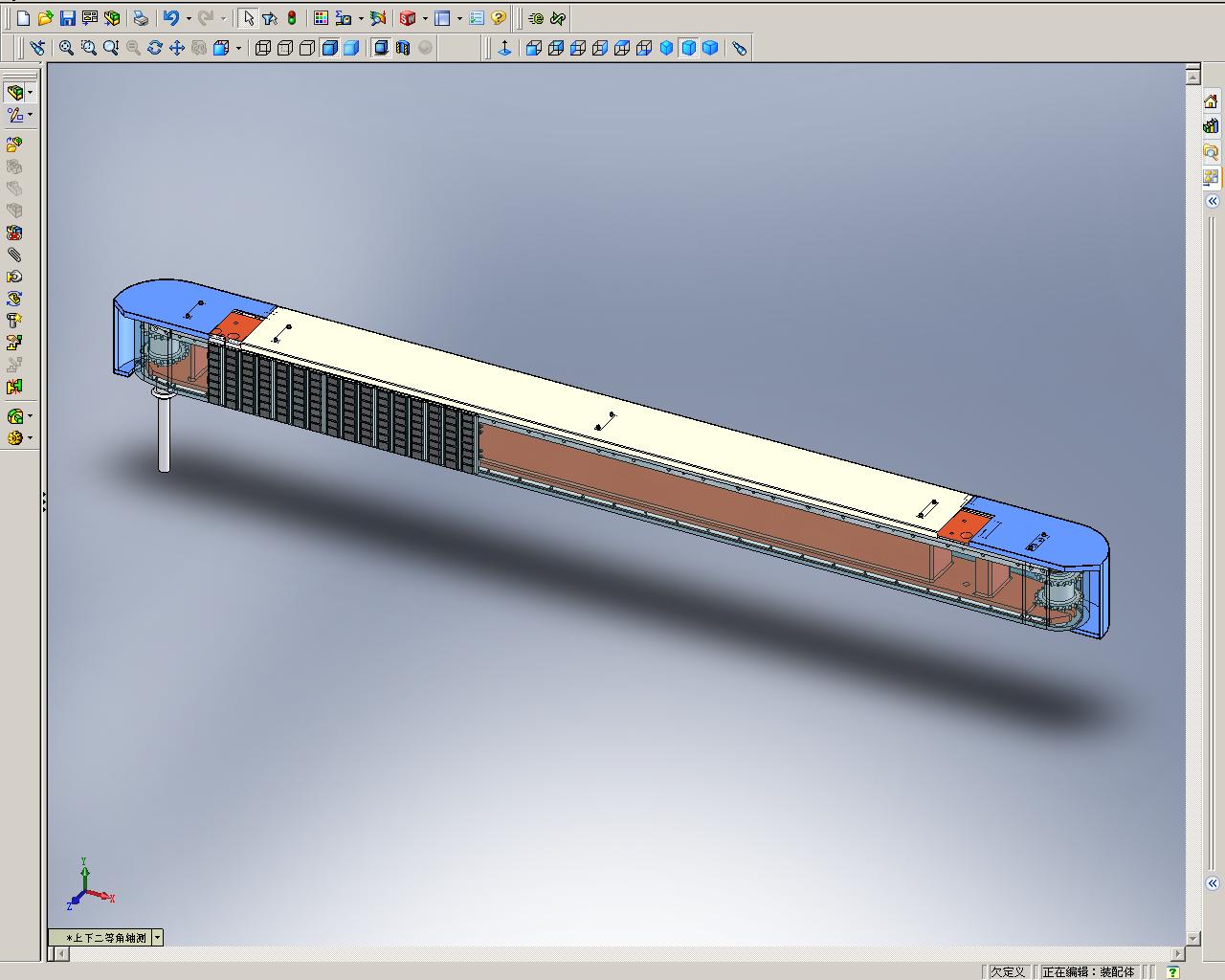This screenshot has height=980, width=1225.
Task: Open the view orientation dropdown arrow
Action: 237,48
